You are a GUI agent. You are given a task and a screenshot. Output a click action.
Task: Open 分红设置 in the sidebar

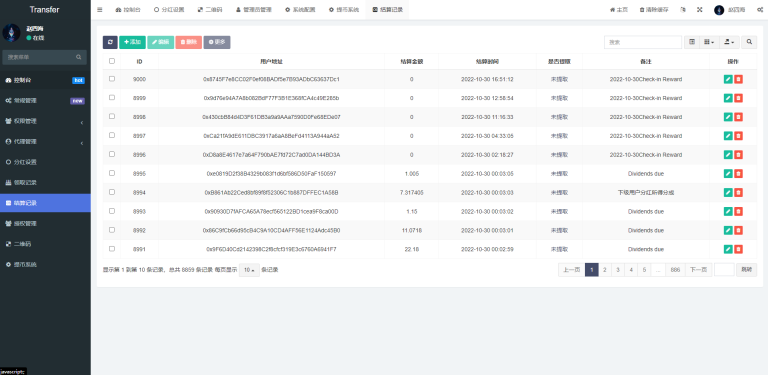pos(45,162)
